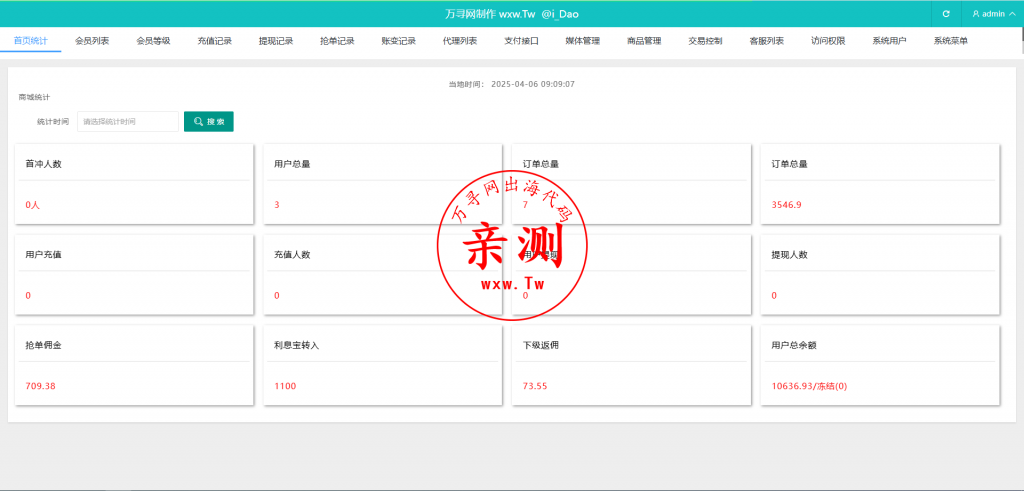Screen dimensions: 1024x491
Task: Click the 709.38 commission value
Action: click(x=40, y=386)
